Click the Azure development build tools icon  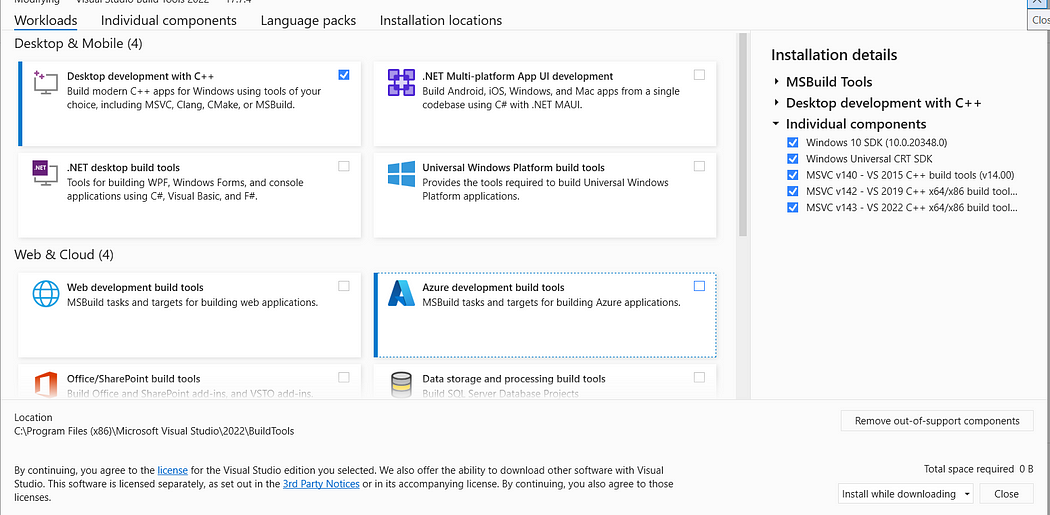[401, 293]
